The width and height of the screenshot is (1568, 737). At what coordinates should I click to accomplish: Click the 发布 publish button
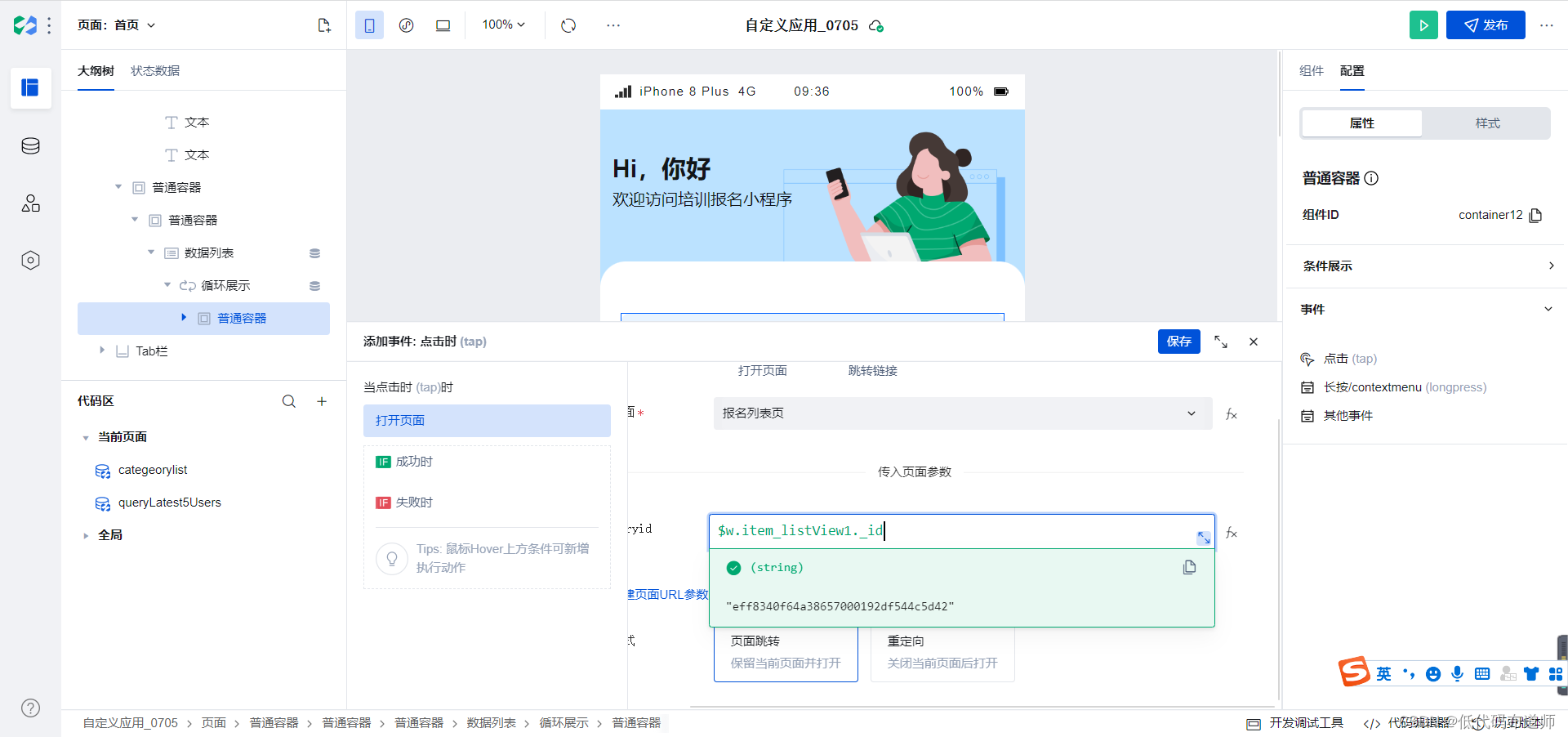(1486, 25)
